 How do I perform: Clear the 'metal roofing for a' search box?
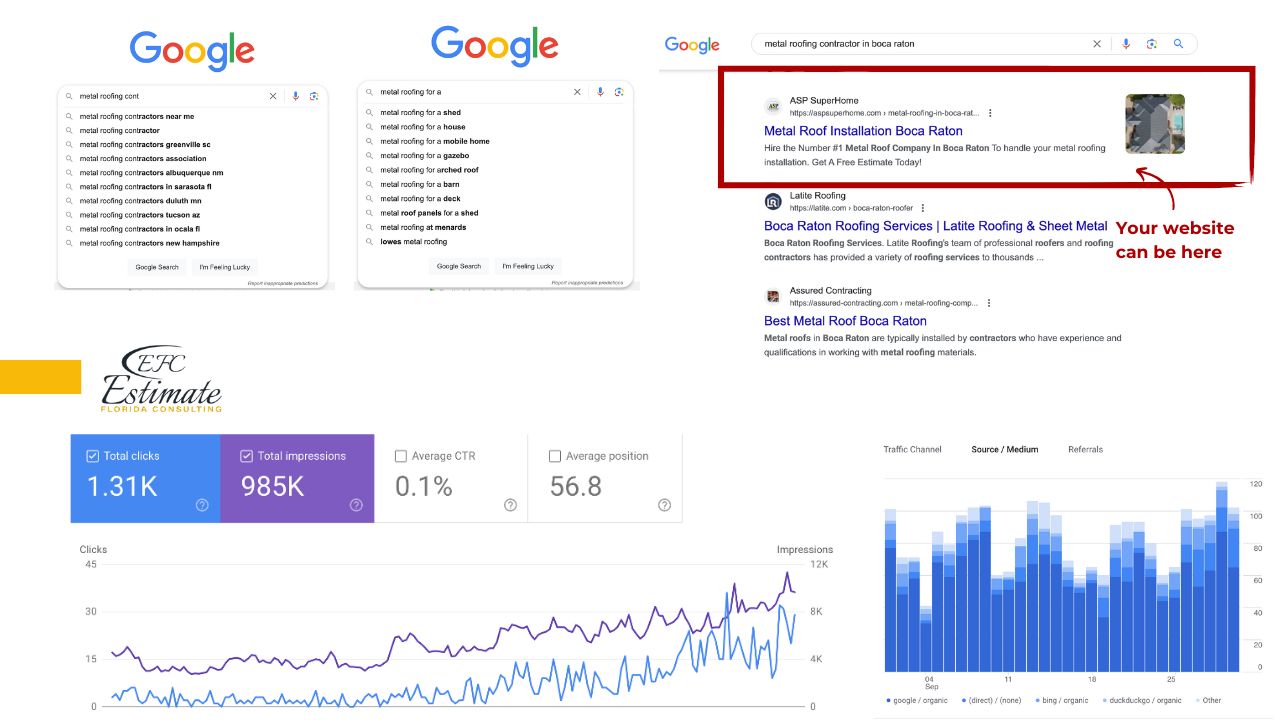[577, 92]
